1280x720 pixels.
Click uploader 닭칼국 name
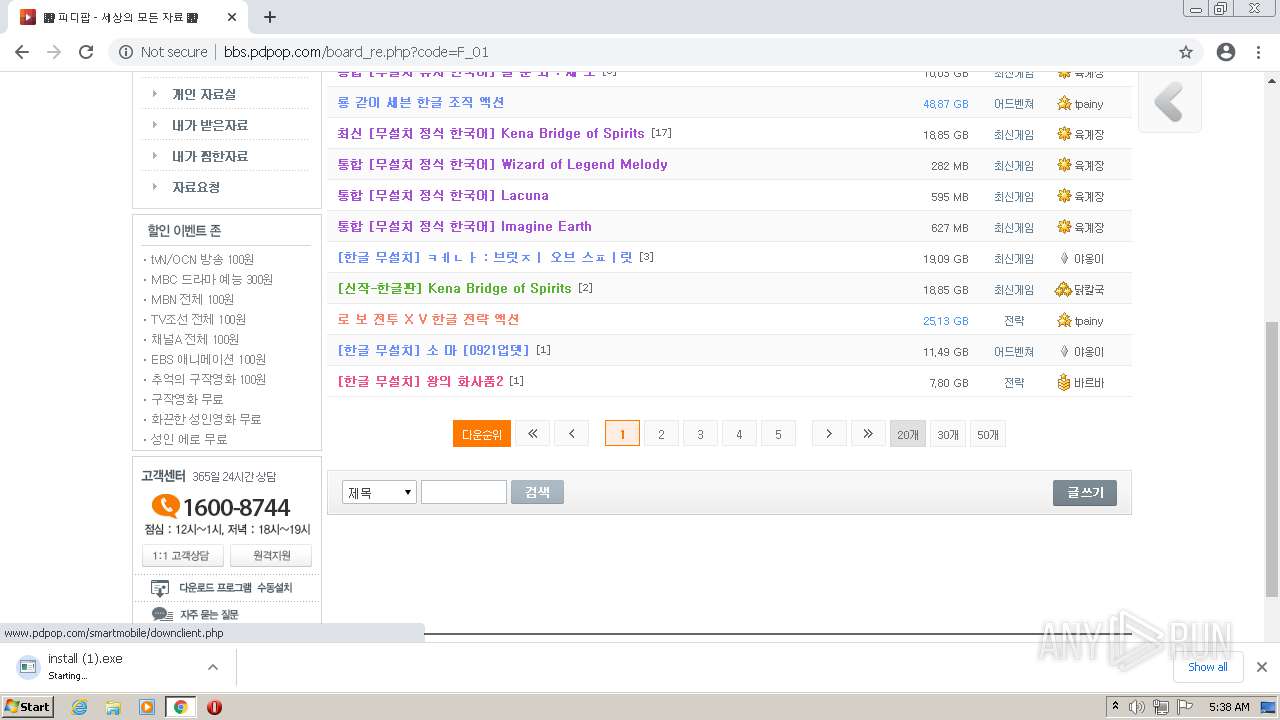click(1089, 290)
